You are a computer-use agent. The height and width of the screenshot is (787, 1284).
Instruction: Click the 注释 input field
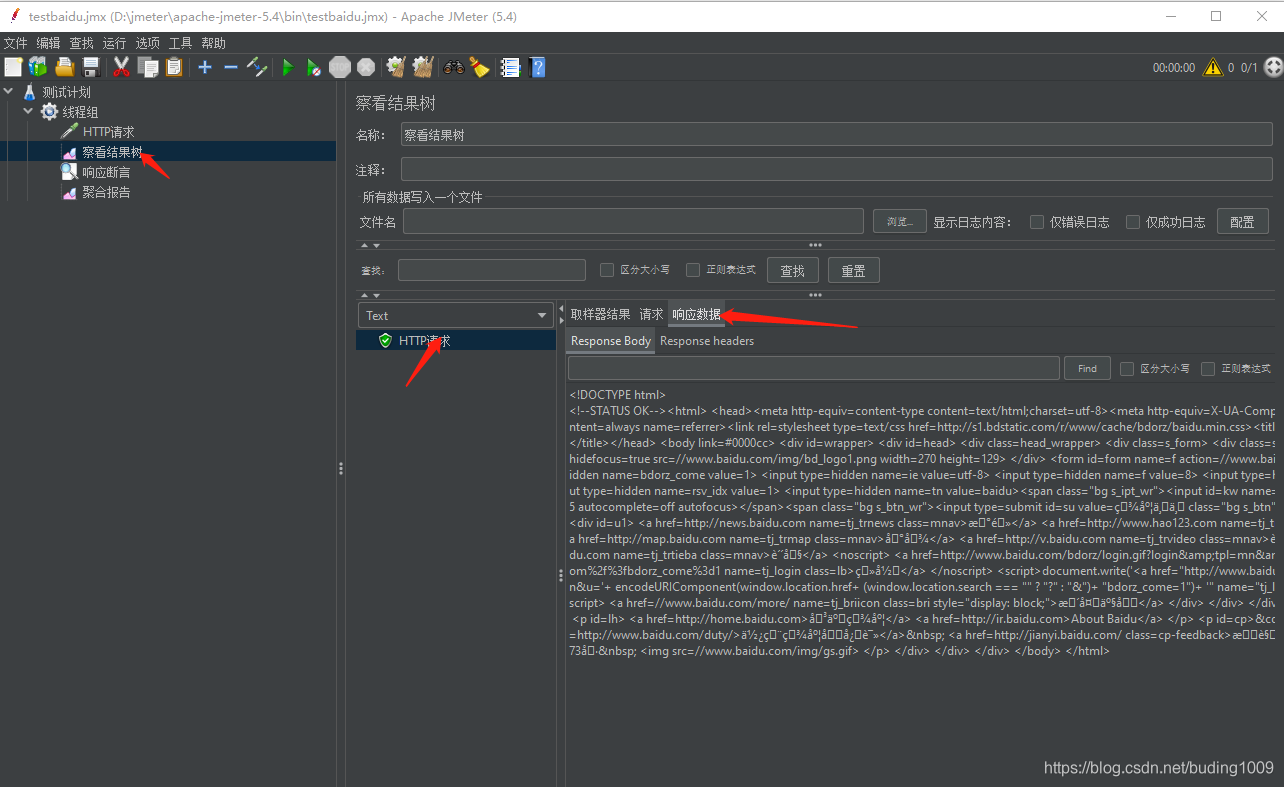[836, 169]
